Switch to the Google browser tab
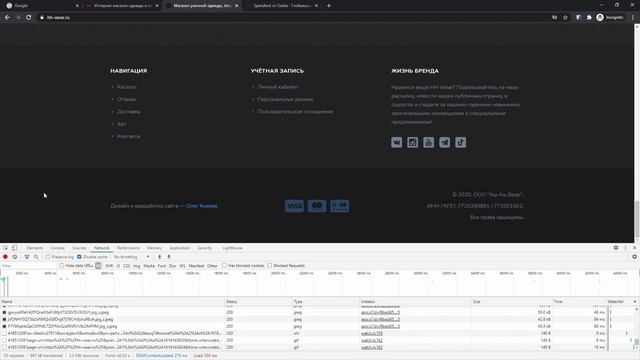Viewport: 640px width, 360px height. click(41, 6)
